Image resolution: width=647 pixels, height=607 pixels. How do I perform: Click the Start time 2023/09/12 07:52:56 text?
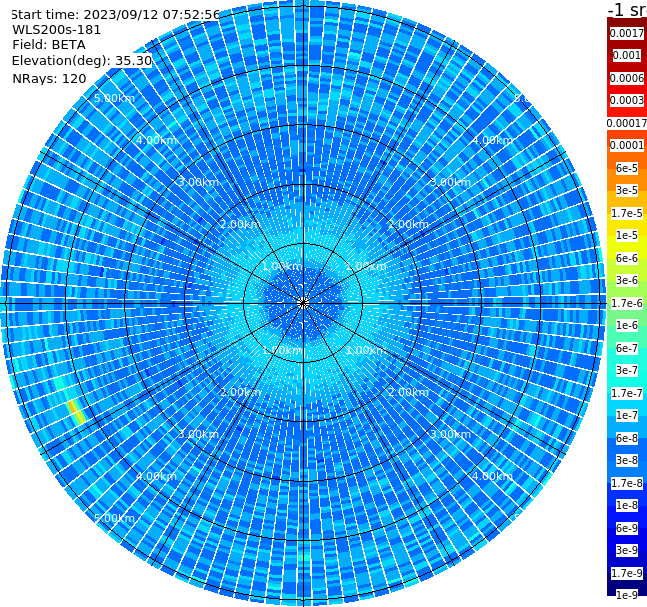115,15
